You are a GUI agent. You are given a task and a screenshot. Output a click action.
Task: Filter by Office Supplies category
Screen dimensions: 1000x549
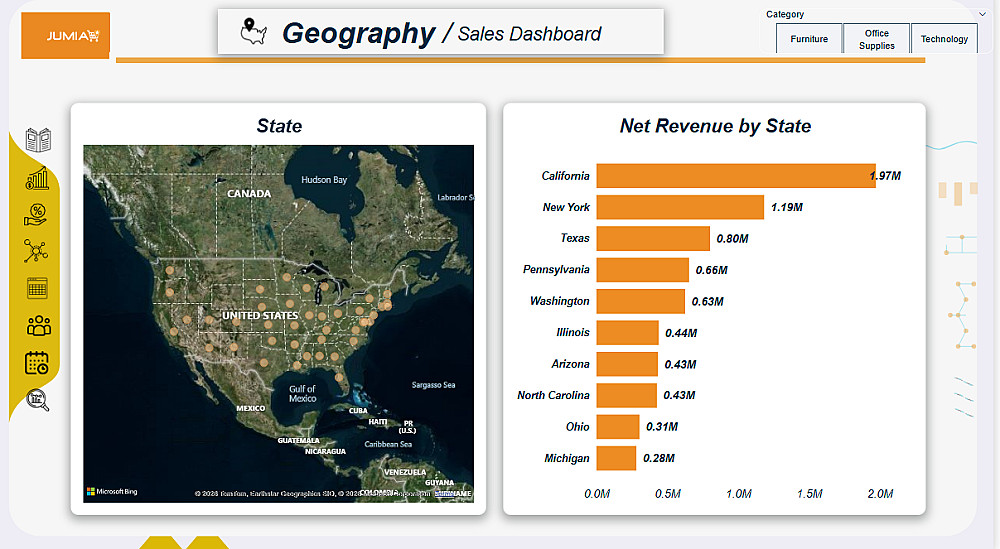[876, 39]
